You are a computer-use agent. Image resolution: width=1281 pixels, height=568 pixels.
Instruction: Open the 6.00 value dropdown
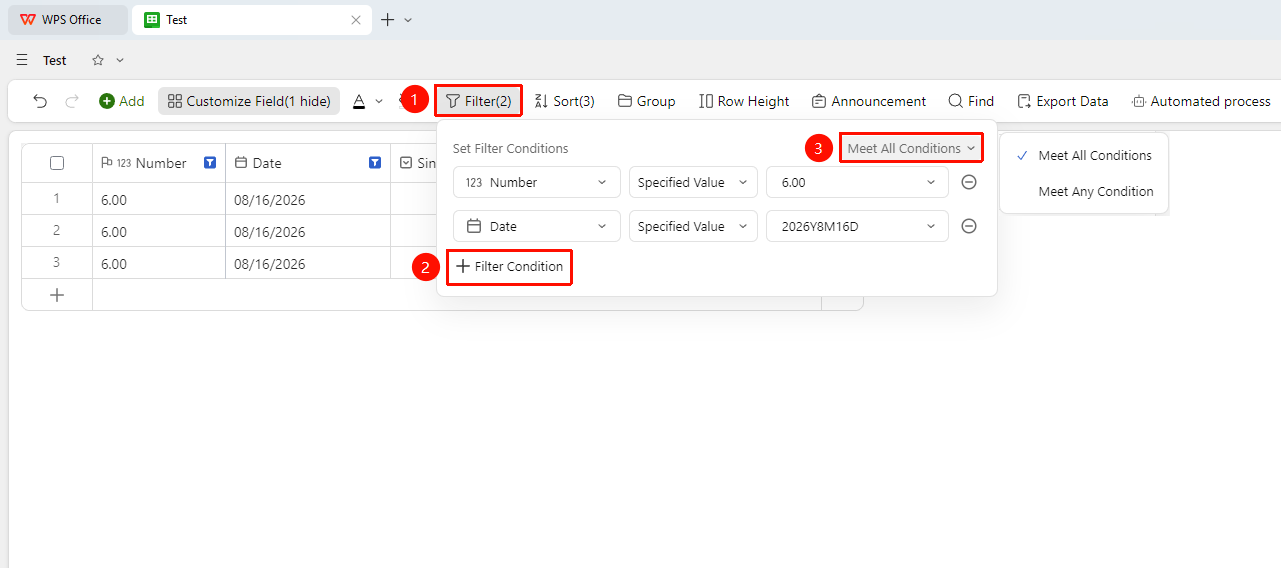point(857,182)
